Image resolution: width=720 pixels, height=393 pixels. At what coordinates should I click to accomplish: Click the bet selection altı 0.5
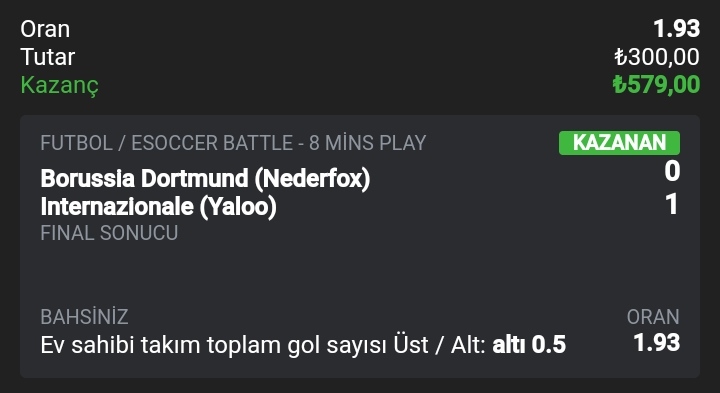529,345
